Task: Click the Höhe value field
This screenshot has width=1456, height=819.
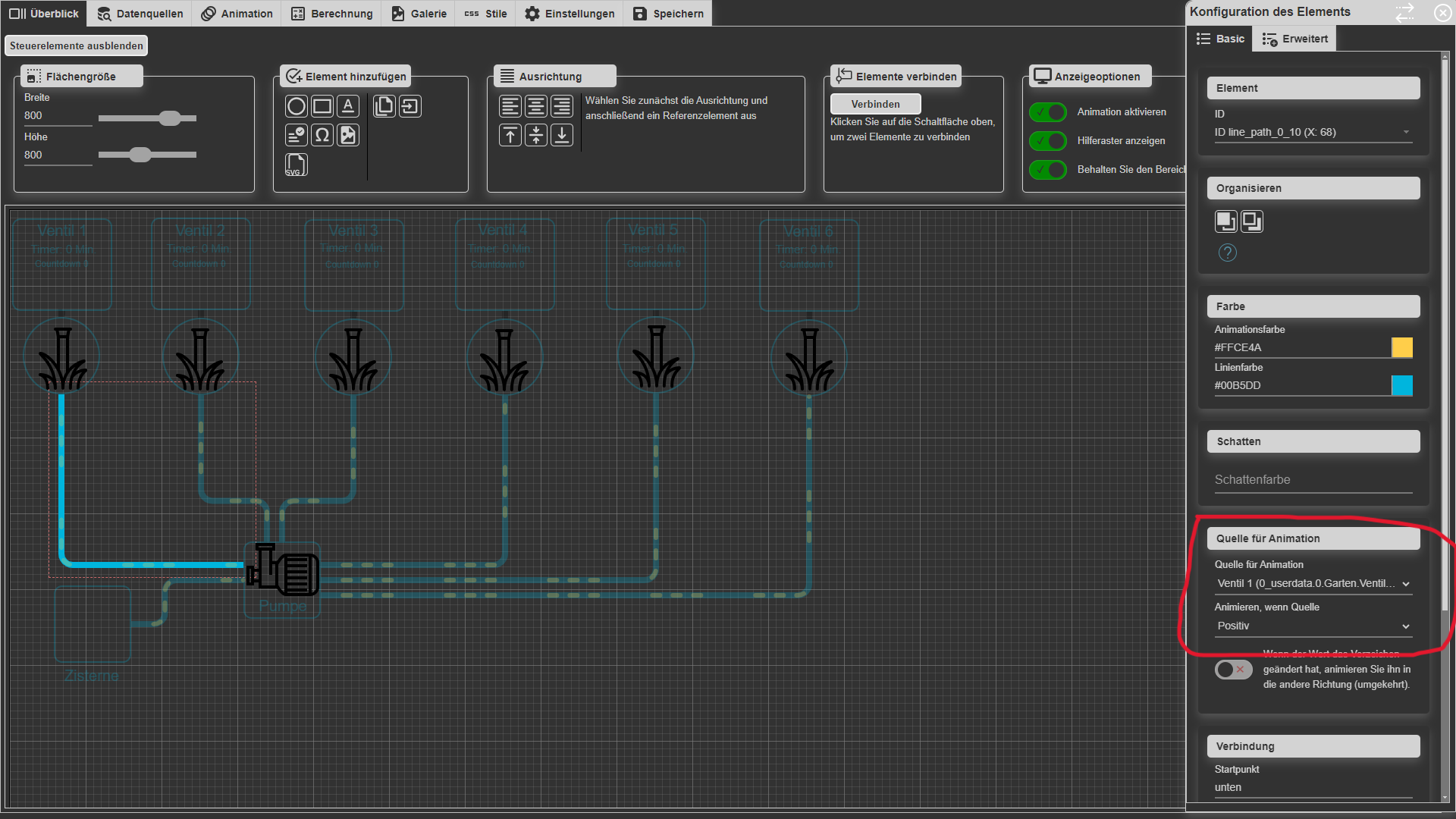Action: pyautogui.click(x=58, y=155)
